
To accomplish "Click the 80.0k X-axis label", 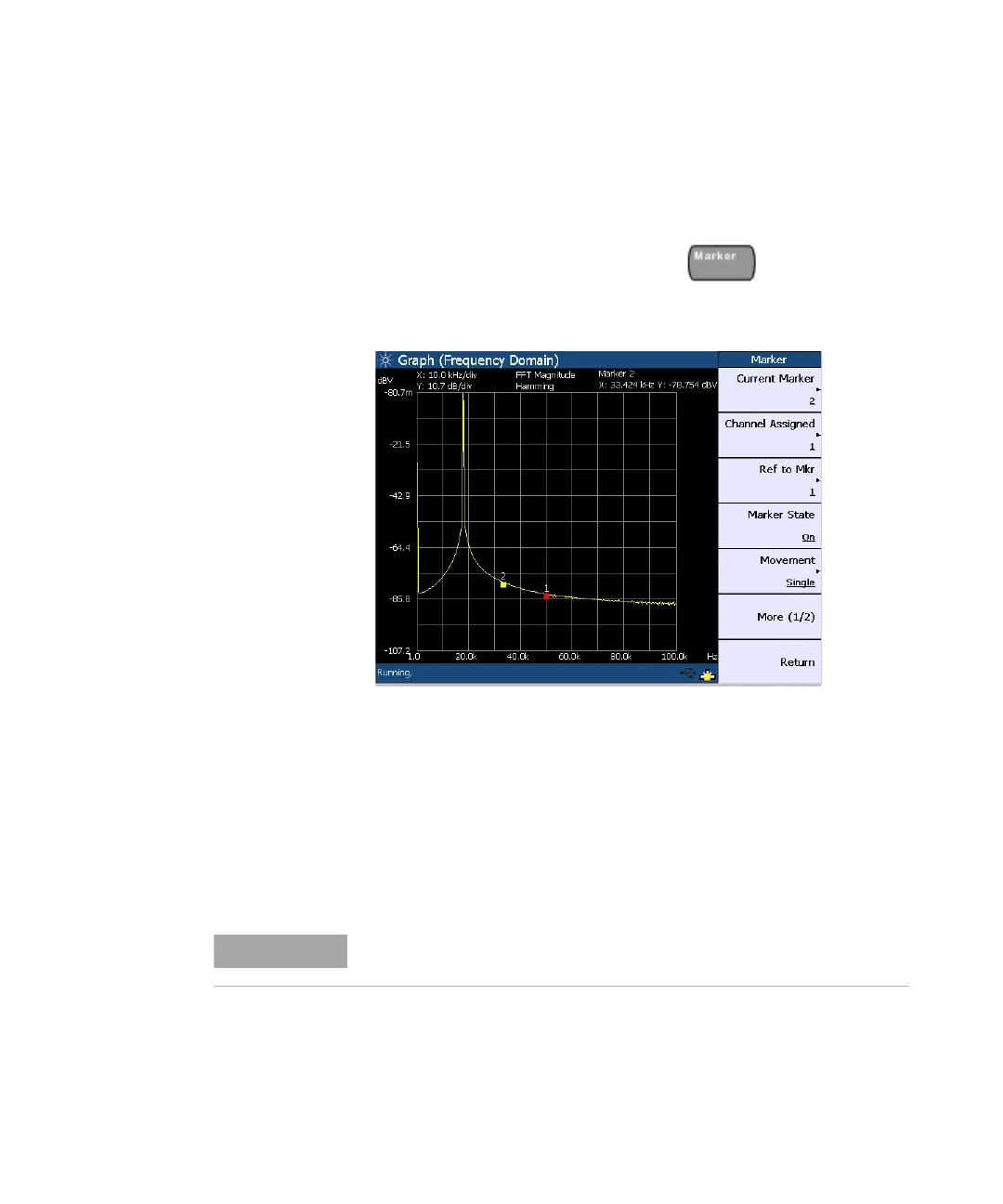I will click(x=621, y=657).
